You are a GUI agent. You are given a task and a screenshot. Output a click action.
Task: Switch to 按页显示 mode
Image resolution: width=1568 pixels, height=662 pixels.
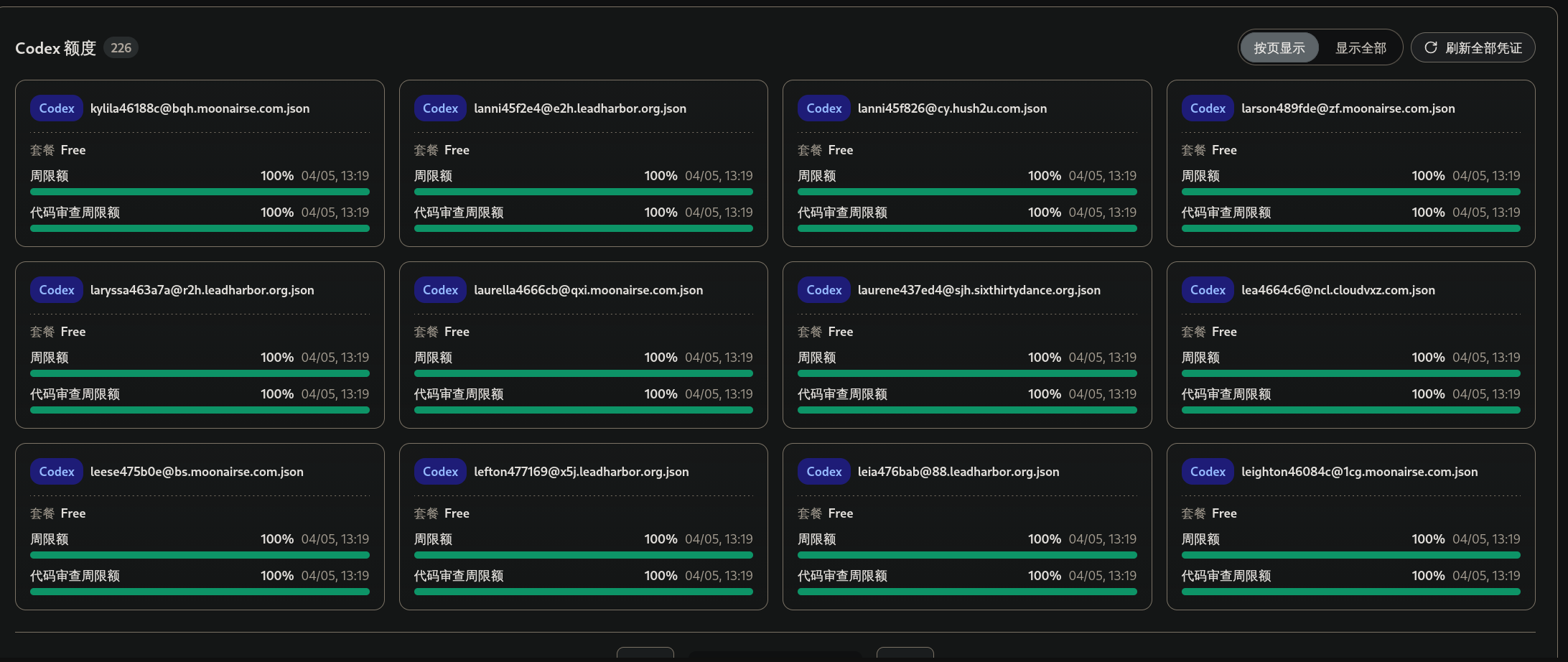(x=1279, y=48)
